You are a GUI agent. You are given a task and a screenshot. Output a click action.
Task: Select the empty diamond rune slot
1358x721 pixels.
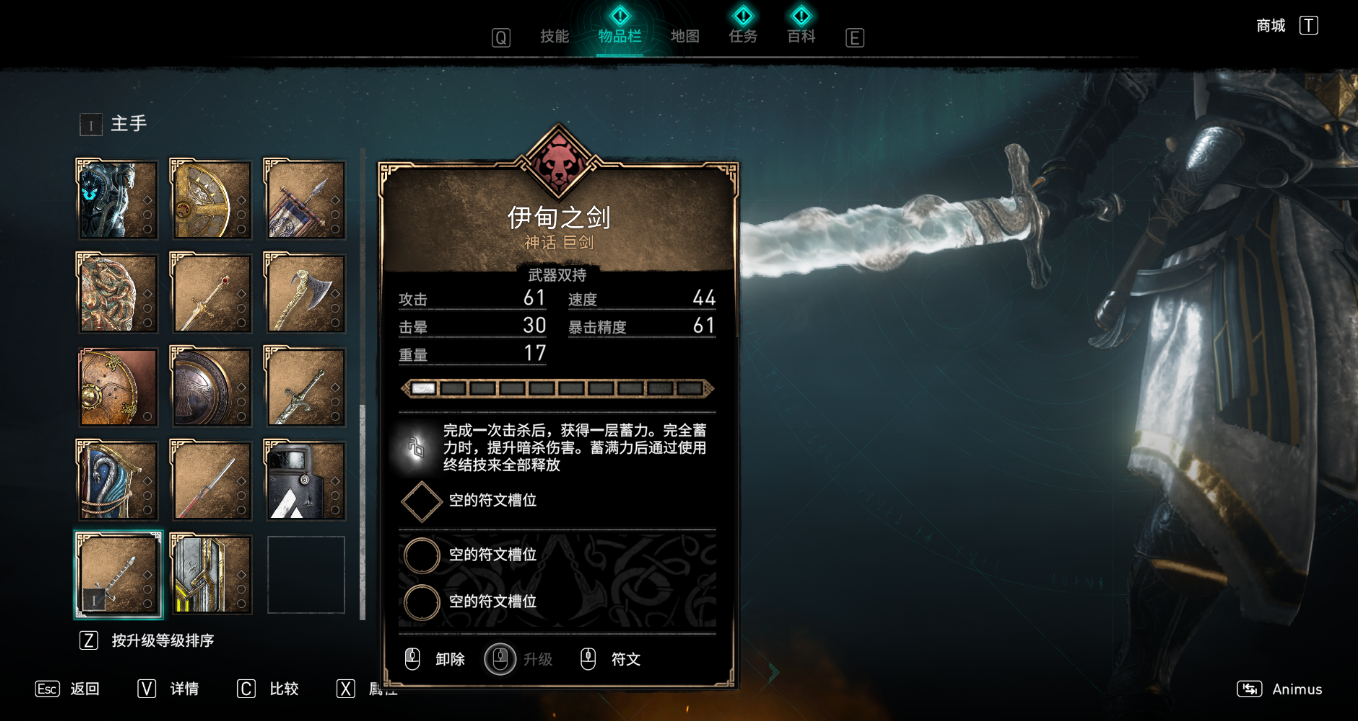coord(422,501)
